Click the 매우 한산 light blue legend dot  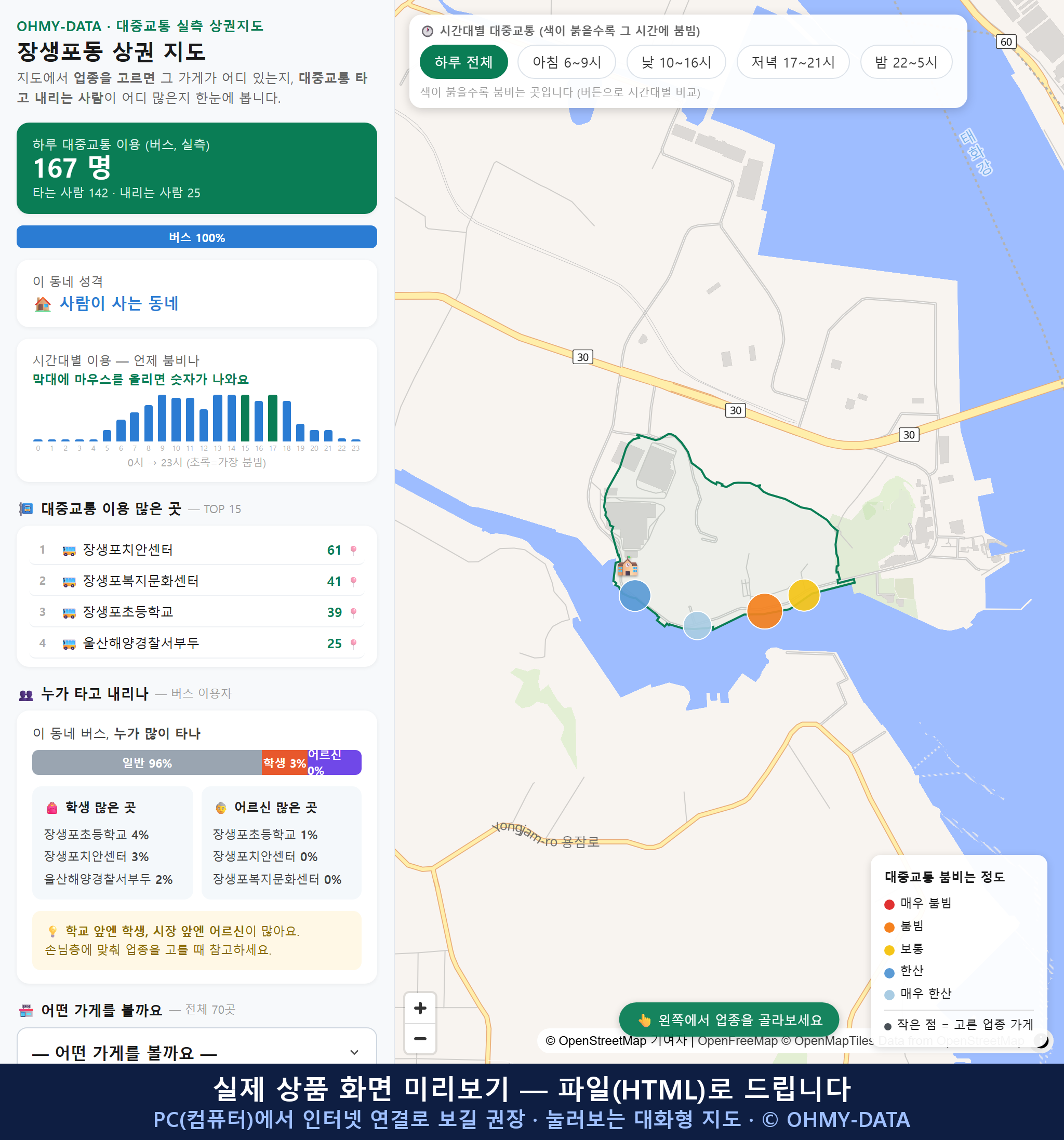tap(889, 995)
